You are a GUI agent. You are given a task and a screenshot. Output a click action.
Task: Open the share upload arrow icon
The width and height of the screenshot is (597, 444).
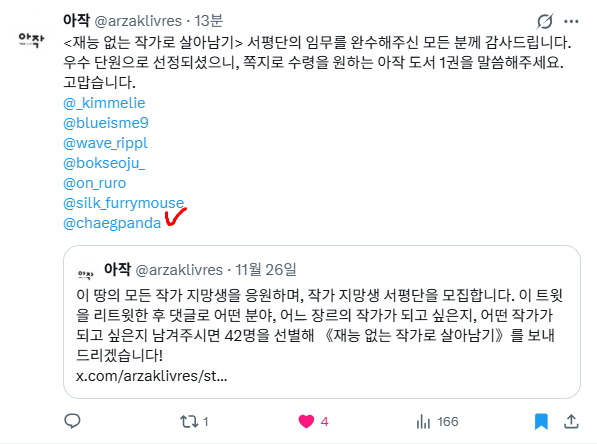(x=571, y=421)
